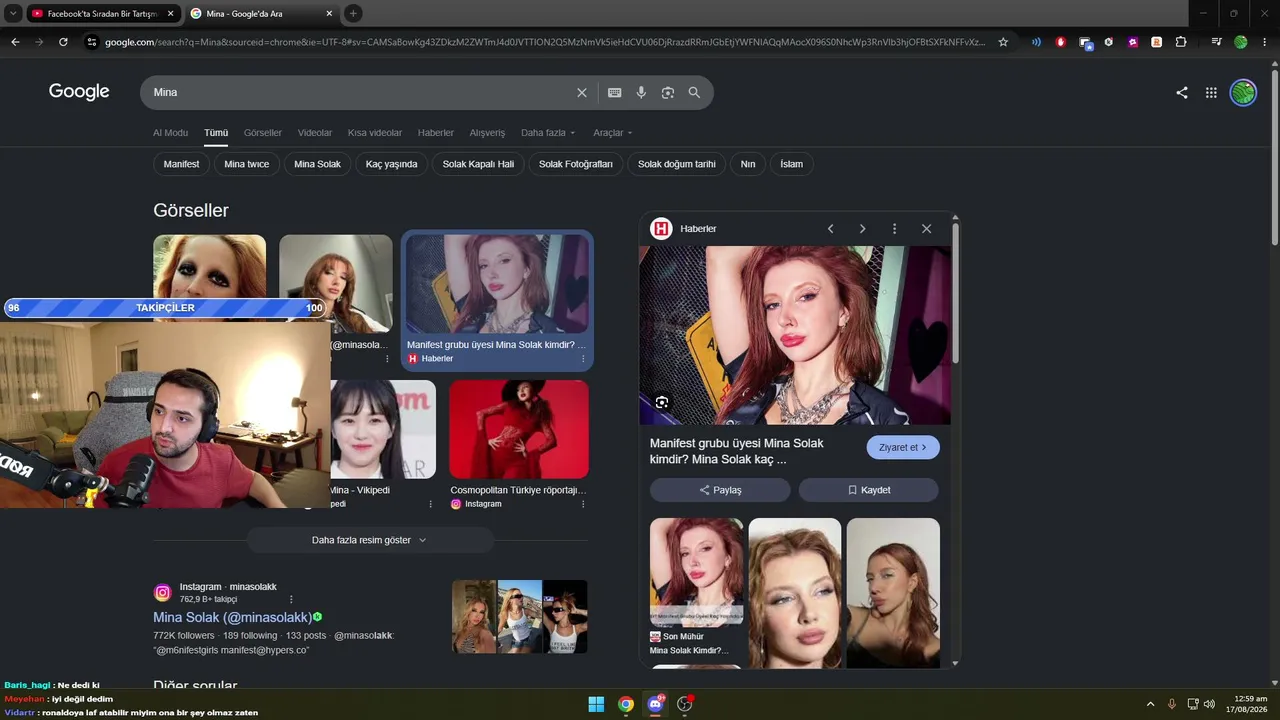Open Son Mühür related image thumbnail

pyautogui.click(x=696, y=572)
